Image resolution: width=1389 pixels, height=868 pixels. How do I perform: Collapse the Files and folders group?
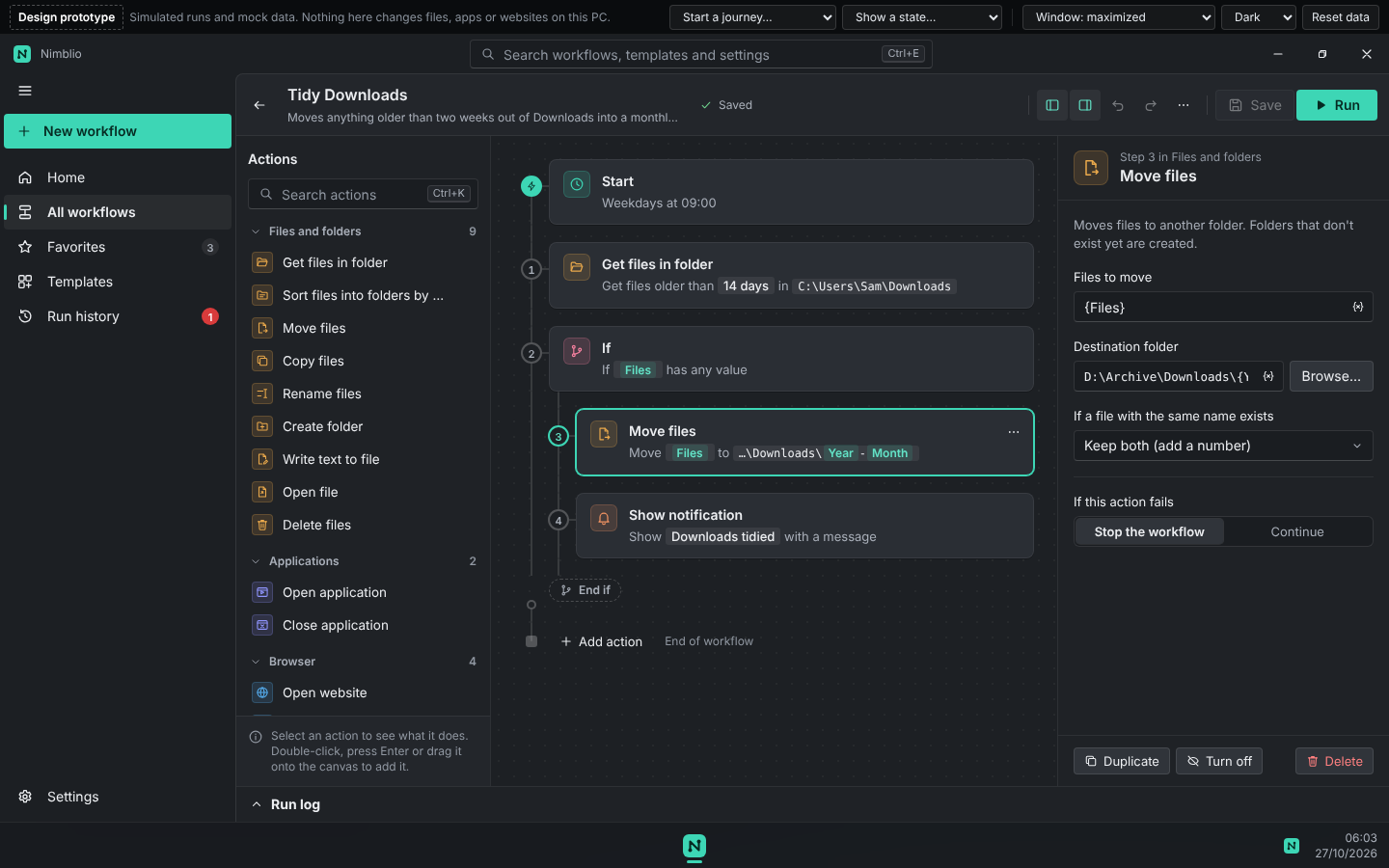coord(363,231)
